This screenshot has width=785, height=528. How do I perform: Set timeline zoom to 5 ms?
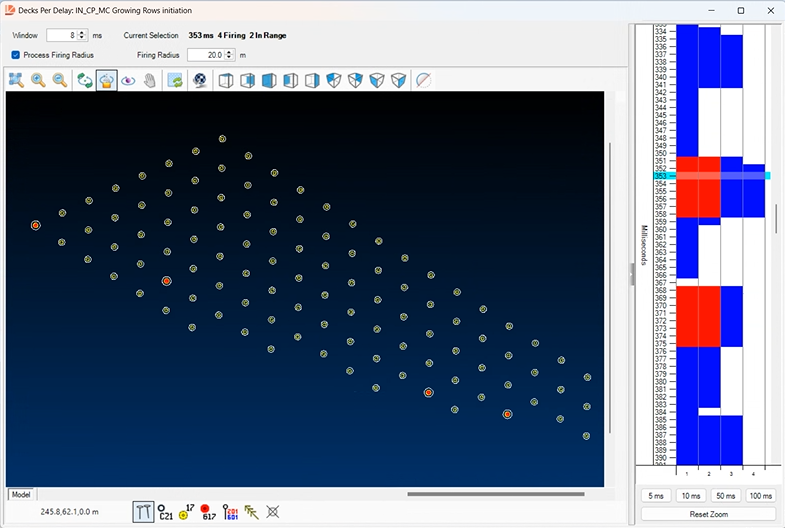tap(656, 496)
